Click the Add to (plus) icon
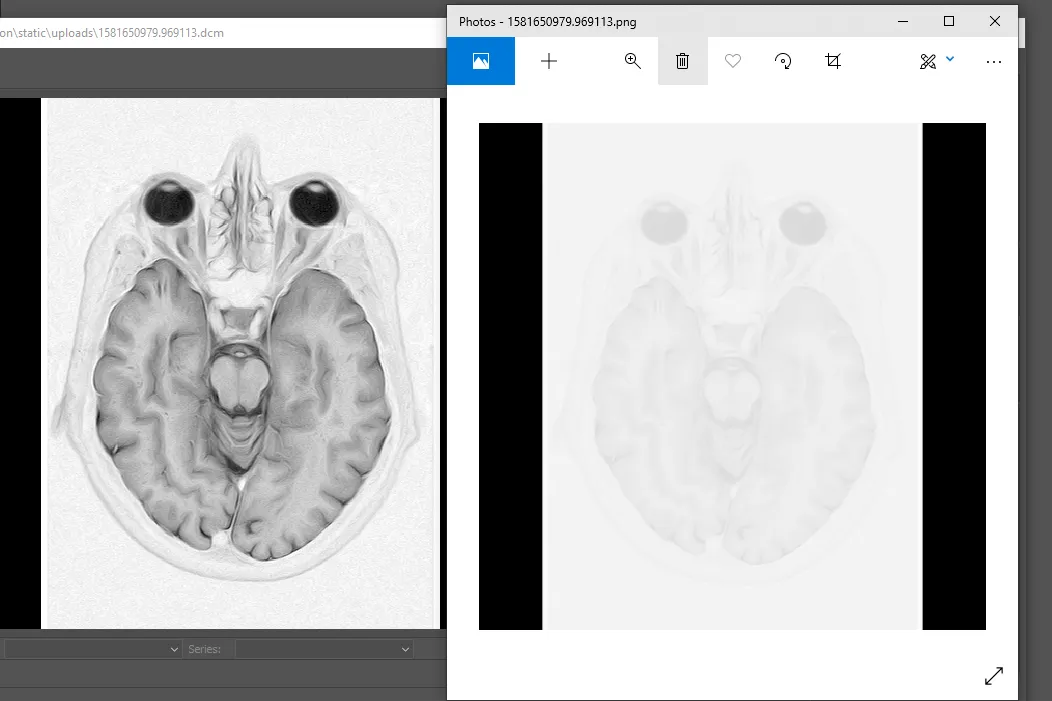The width and height of the screenshot is (1052, 701). coord(549,61)
